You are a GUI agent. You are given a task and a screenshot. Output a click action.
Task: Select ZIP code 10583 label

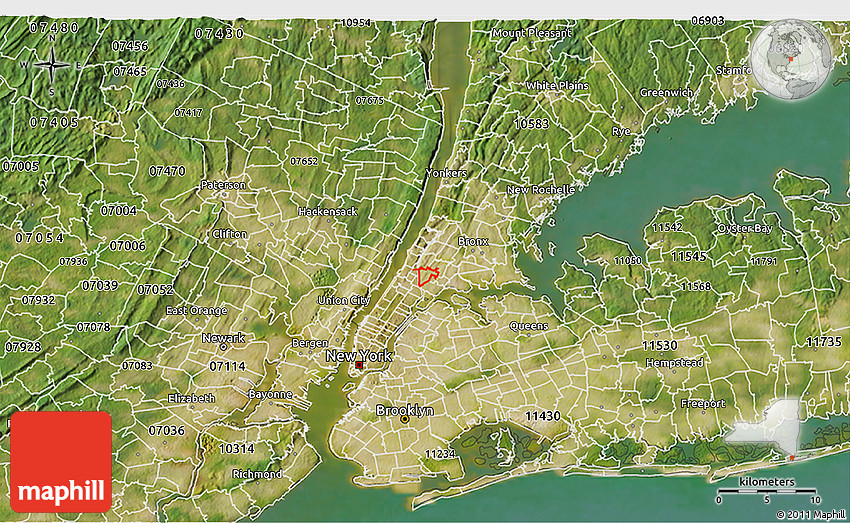point(531,123)
